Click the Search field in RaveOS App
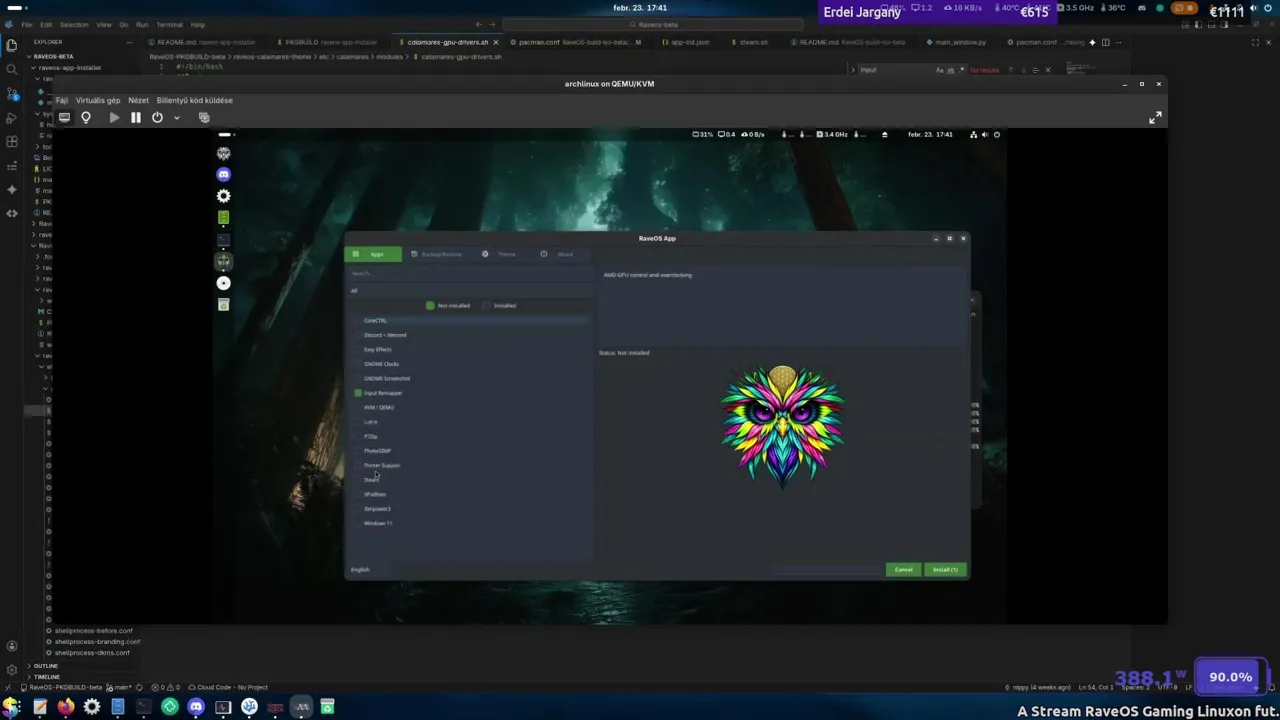 470,273
